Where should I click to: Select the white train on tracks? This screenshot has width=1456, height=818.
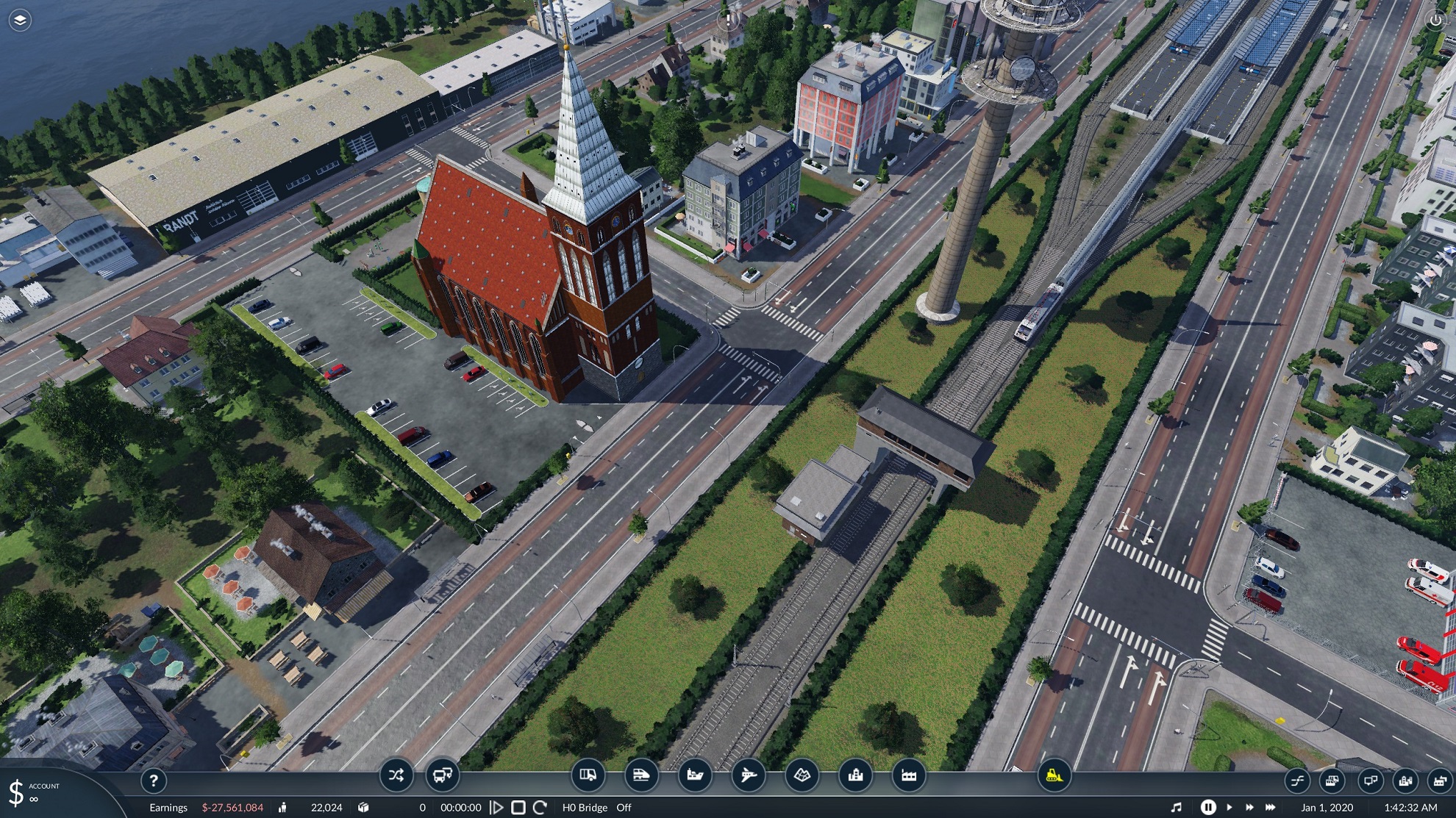(1039, 312)
